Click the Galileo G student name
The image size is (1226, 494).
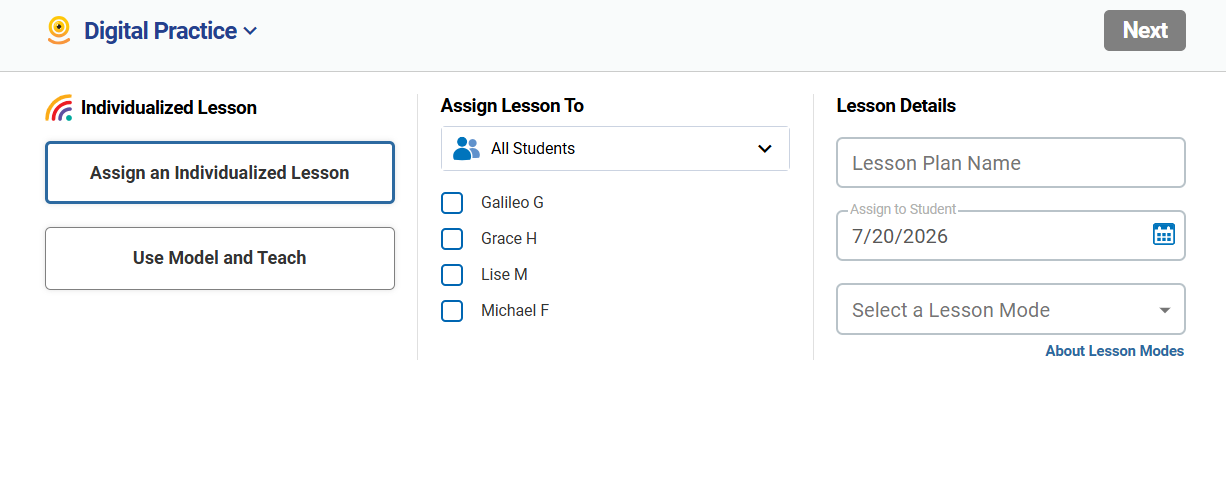(x=512, y=203)
